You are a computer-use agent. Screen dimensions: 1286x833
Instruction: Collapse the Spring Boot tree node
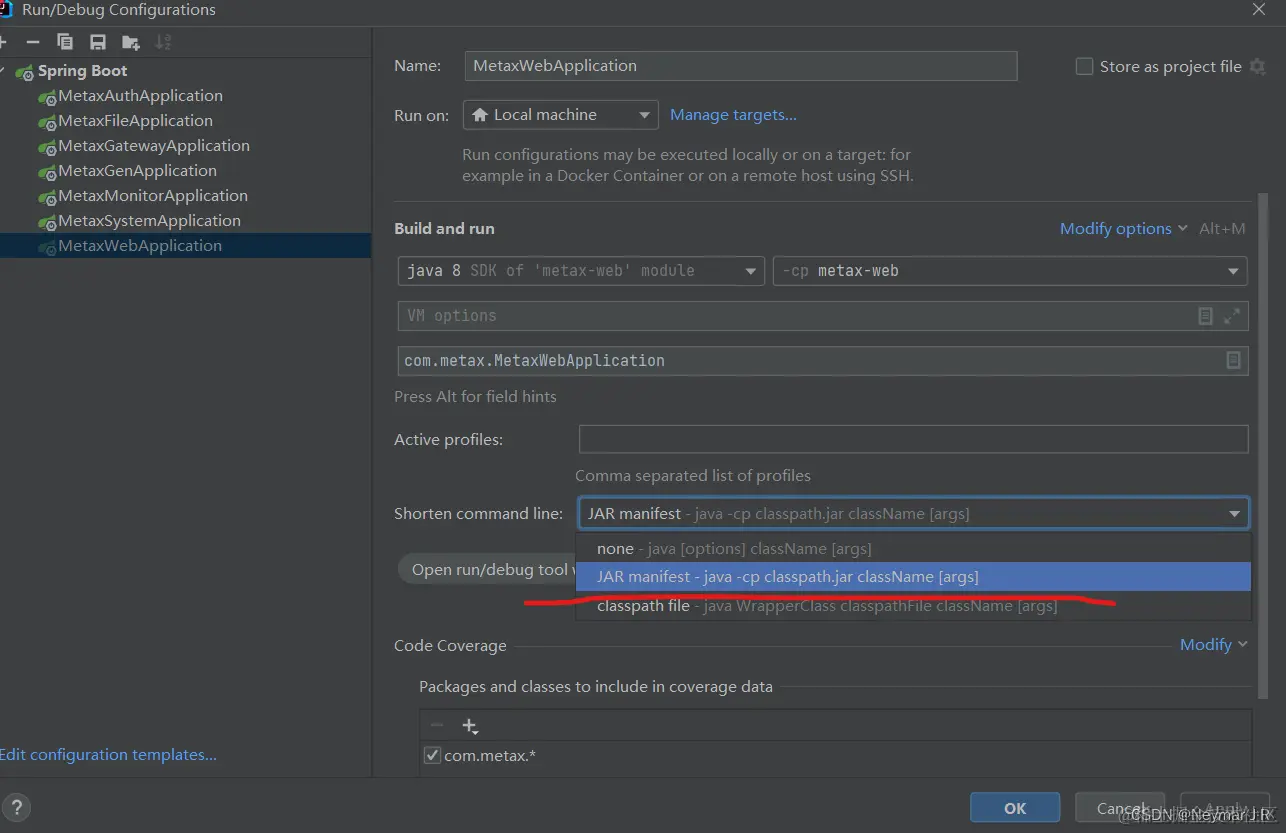4,71
